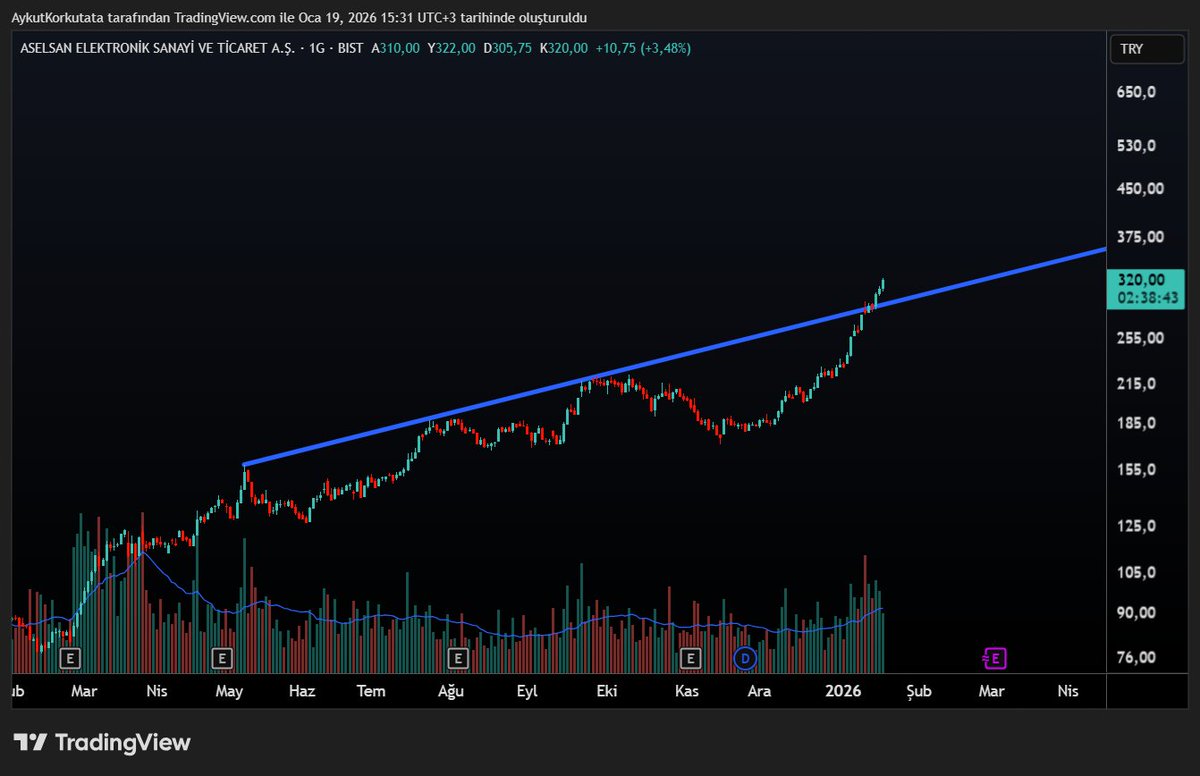Viewport: 1200px width, 776px height.
Task: Click the earnings E marker above May
Action: (x=222, y=658)
